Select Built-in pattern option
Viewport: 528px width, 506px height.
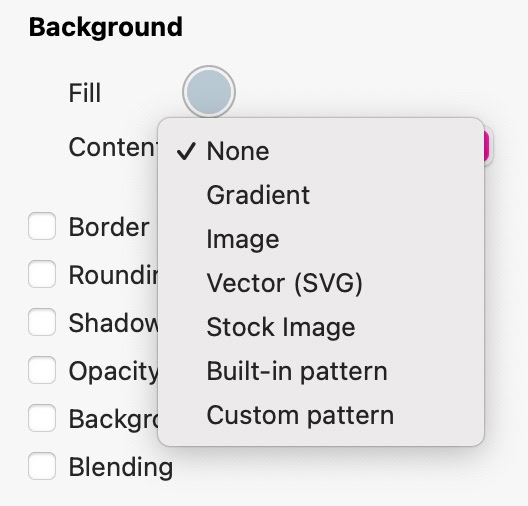point(321,371)
